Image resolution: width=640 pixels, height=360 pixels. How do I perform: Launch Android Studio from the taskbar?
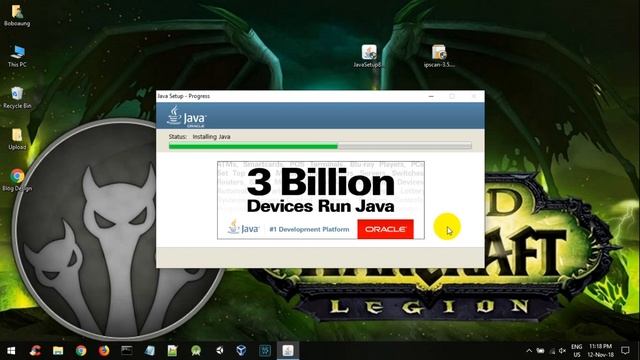click(x=196, y=351)
